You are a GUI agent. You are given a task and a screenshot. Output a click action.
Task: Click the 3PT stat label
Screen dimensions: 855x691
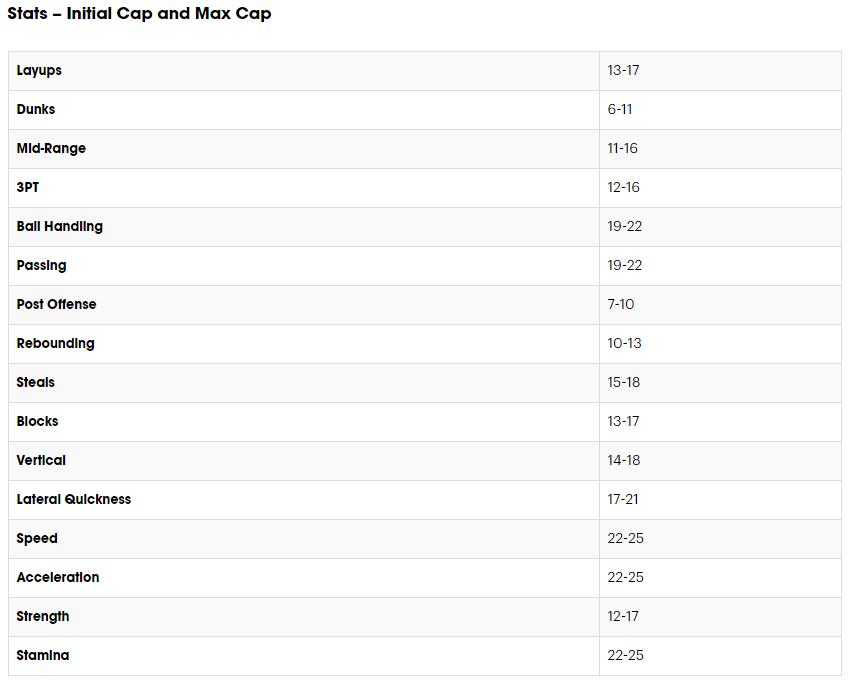click(x=28, y=188)
